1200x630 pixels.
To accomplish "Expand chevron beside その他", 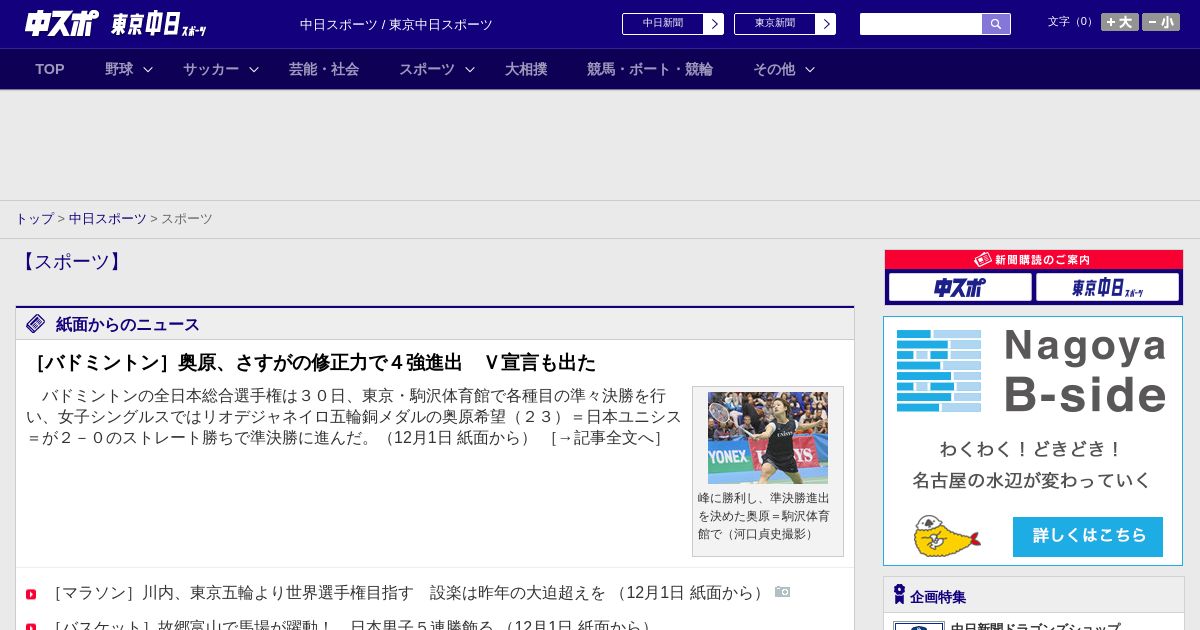I will point(810,69).
